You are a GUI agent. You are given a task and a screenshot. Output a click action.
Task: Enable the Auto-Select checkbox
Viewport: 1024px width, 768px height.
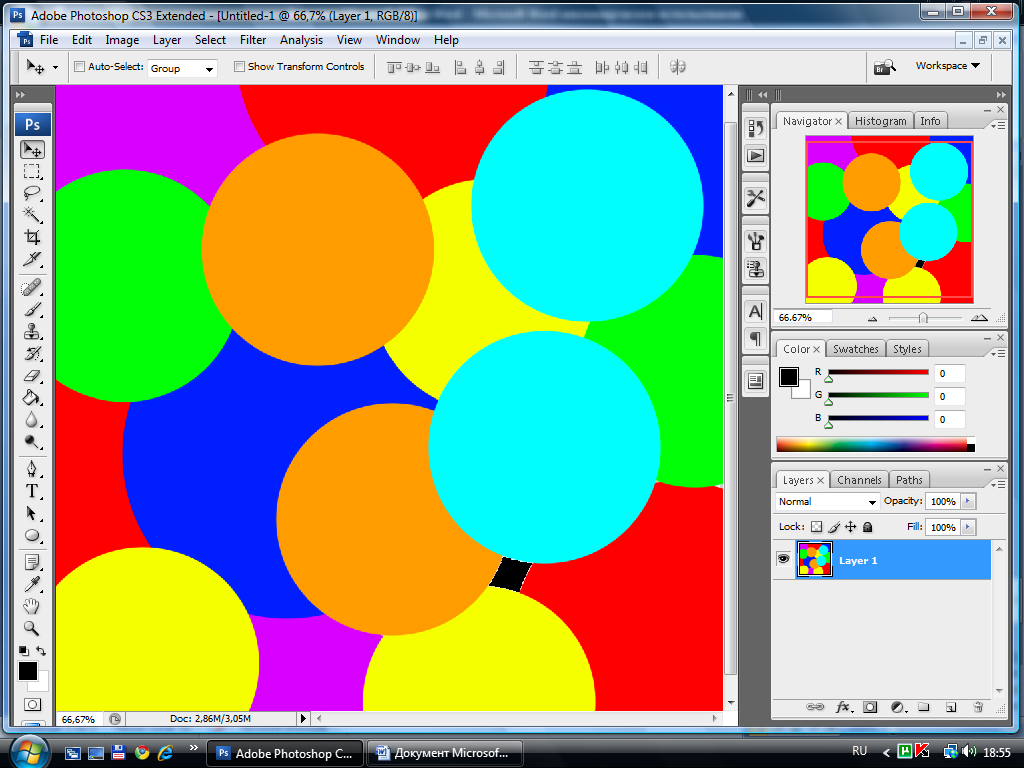click(x=80, y=67)
